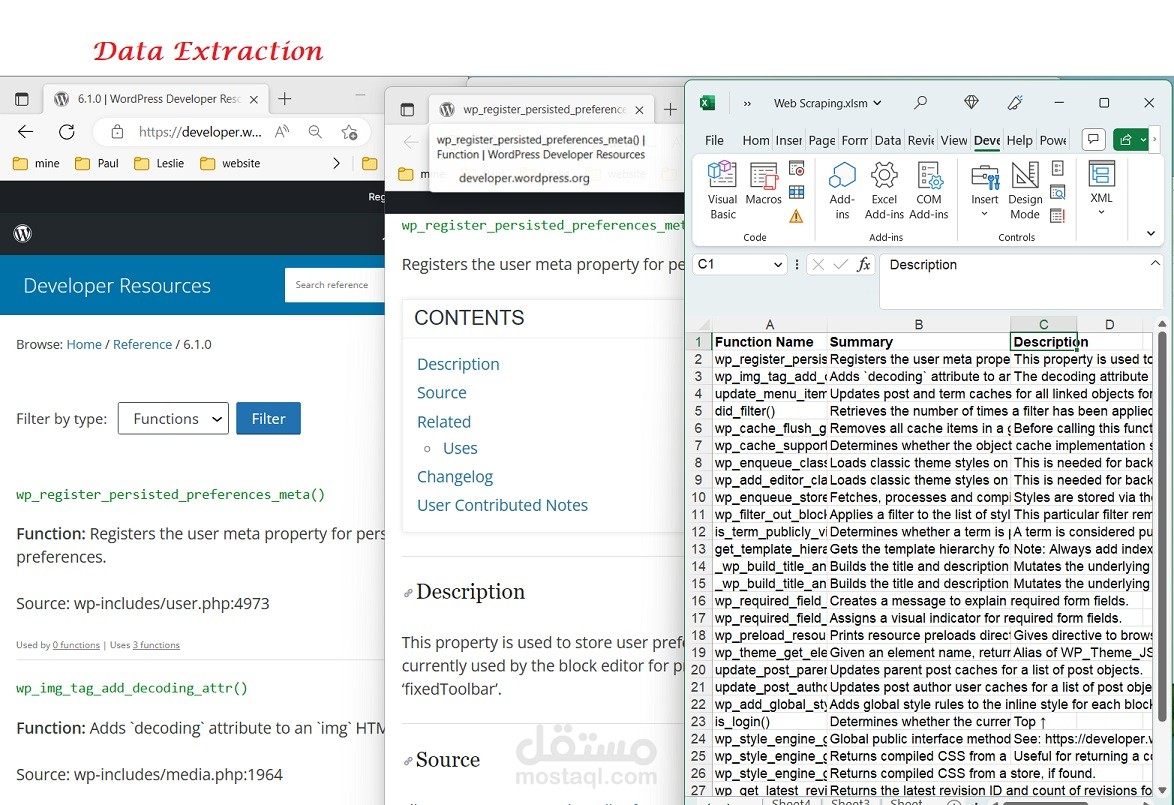Open the Macros dialog in Excel

click(763, 184)
